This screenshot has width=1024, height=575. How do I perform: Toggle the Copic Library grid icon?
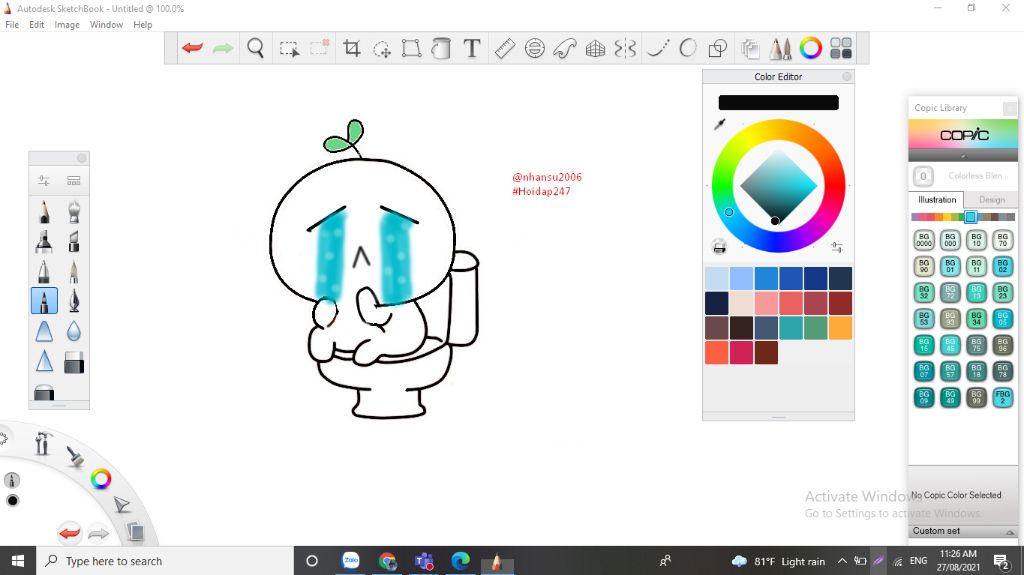coord(840,48)
